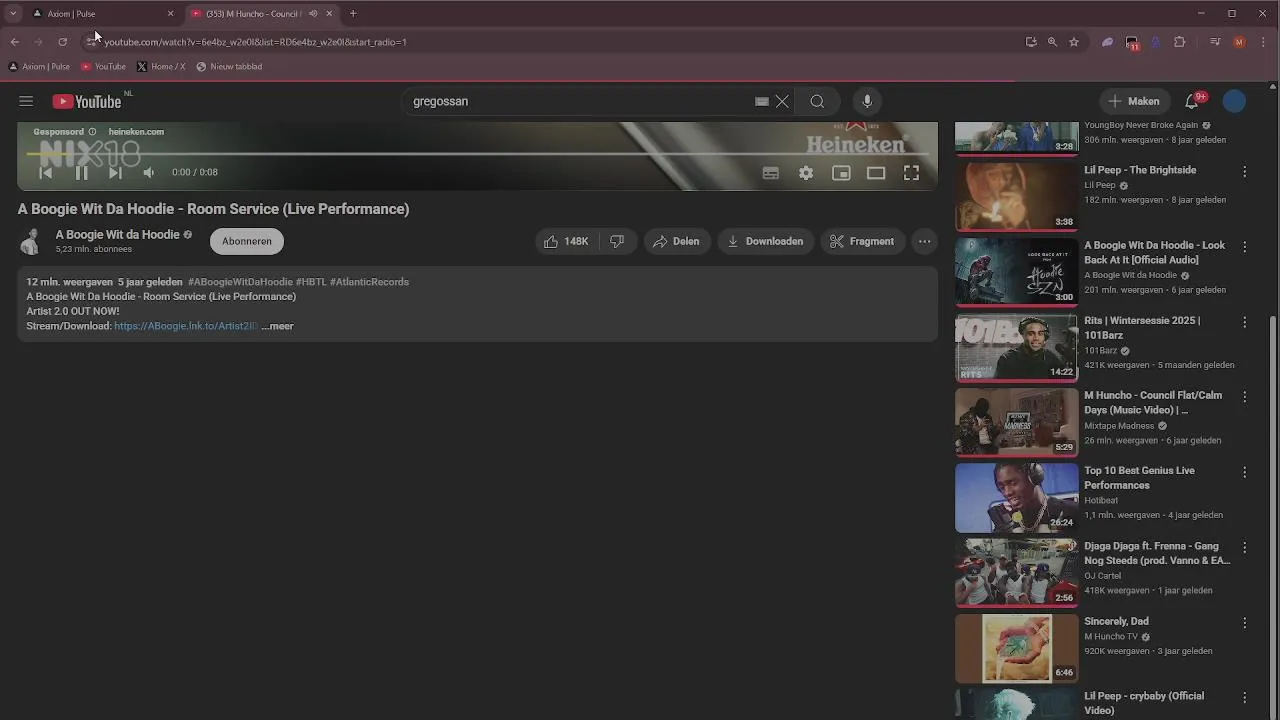The width and height of the screenshot is (1280, 720).
Task: Open player settings gear
Action: [x=806, y=173]
